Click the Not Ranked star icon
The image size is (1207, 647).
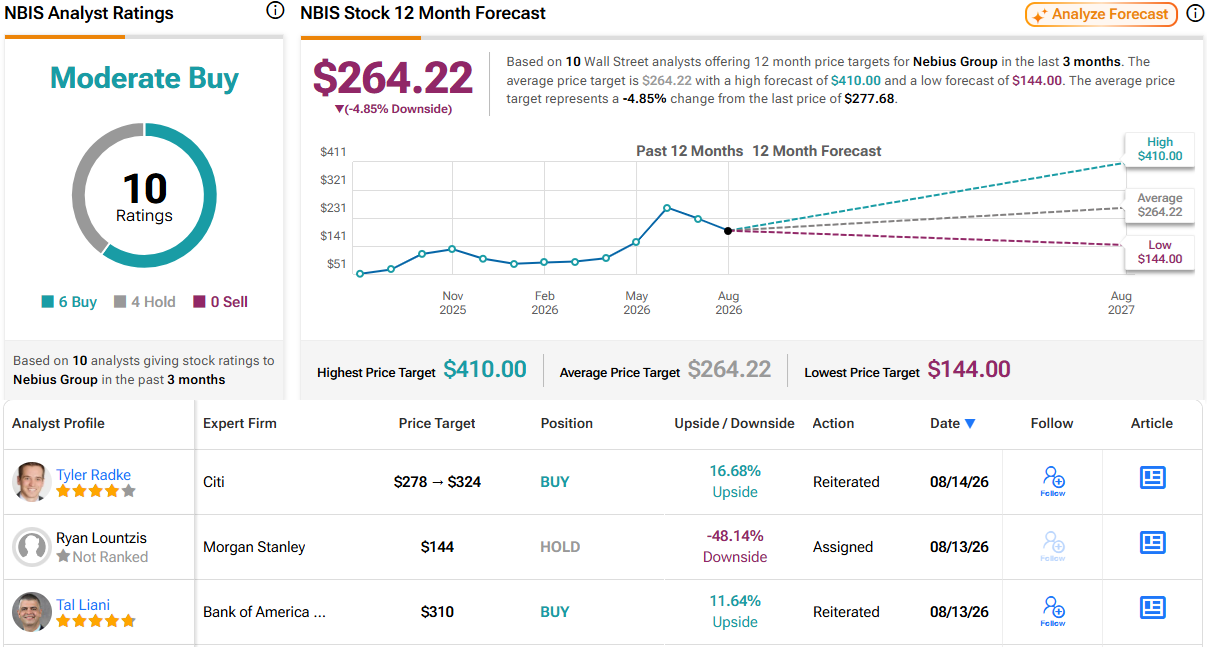coord(63,556)
